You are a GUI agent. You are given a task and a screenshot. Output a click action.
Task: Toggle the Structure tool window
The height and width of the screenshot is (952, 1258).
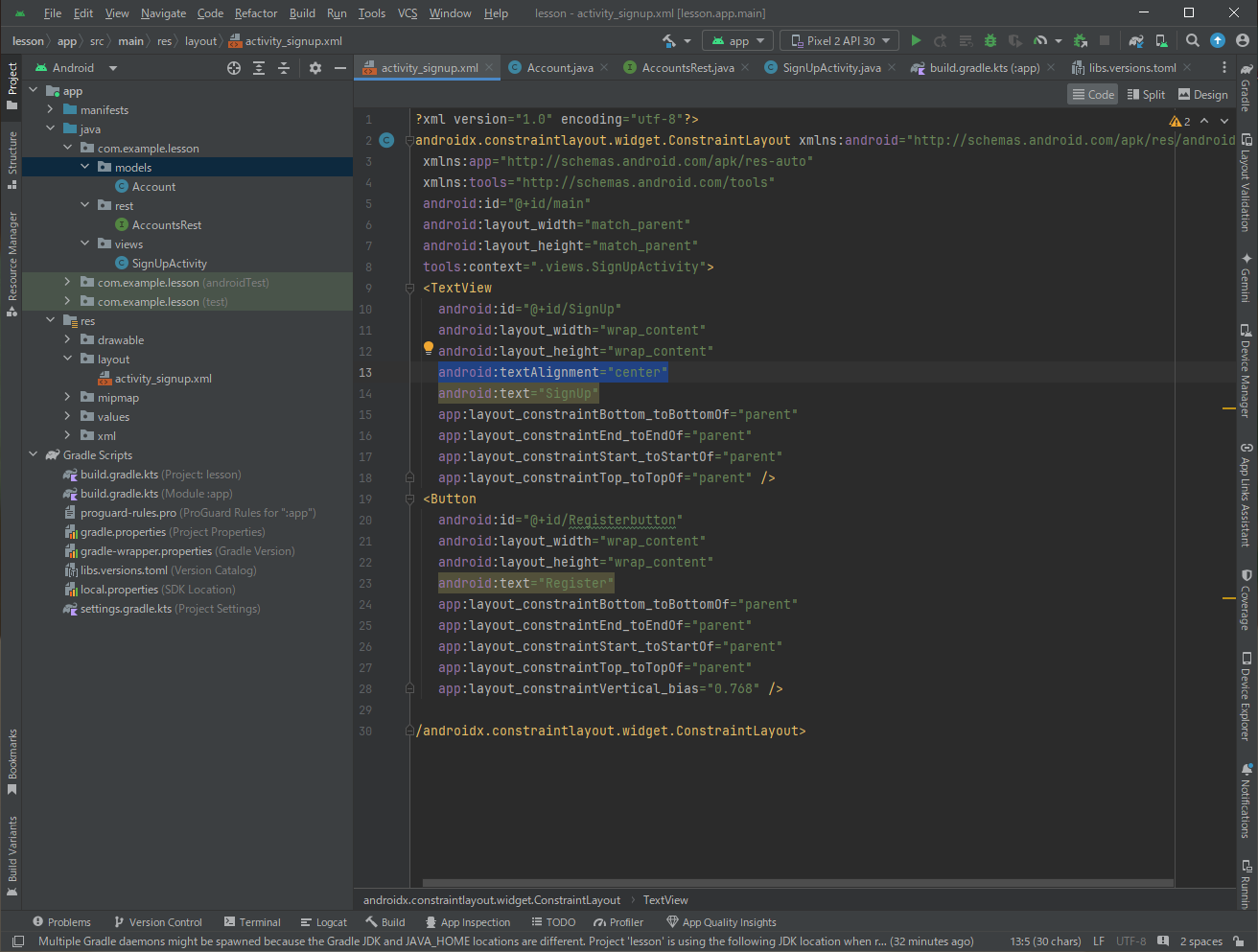point(12,159)
